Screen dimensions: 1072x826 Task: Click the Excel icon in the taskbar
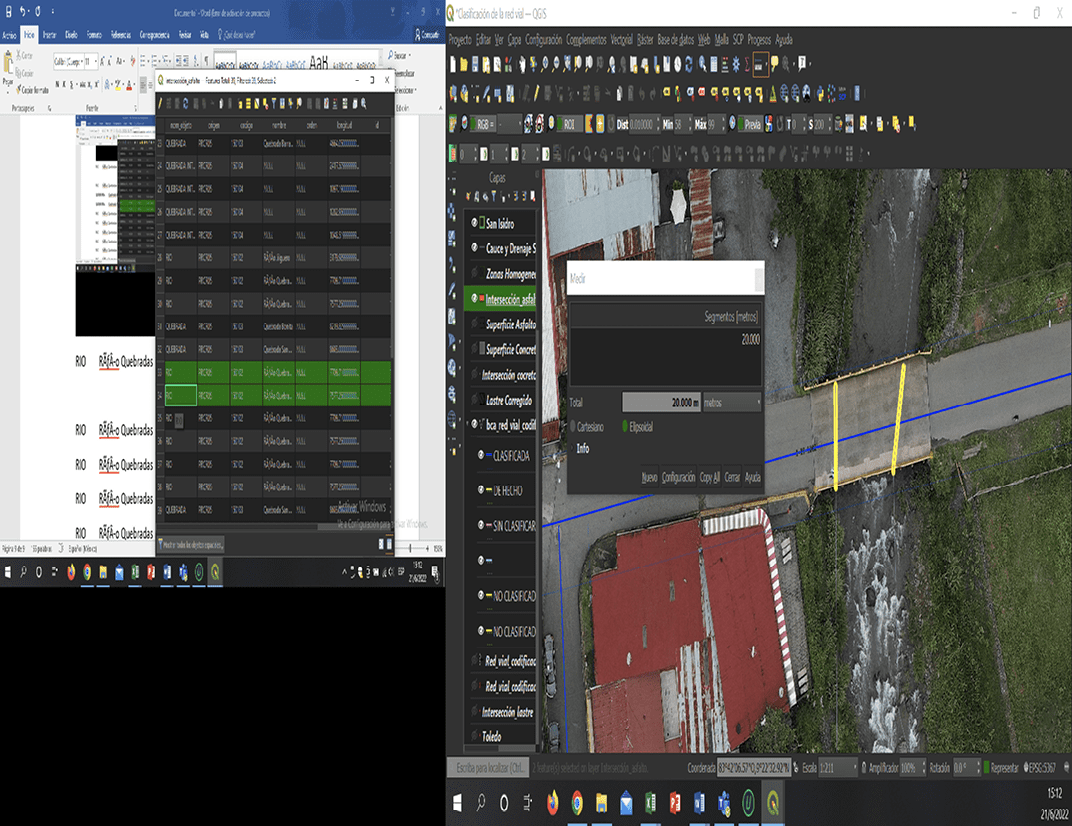(x=649, y=803)
